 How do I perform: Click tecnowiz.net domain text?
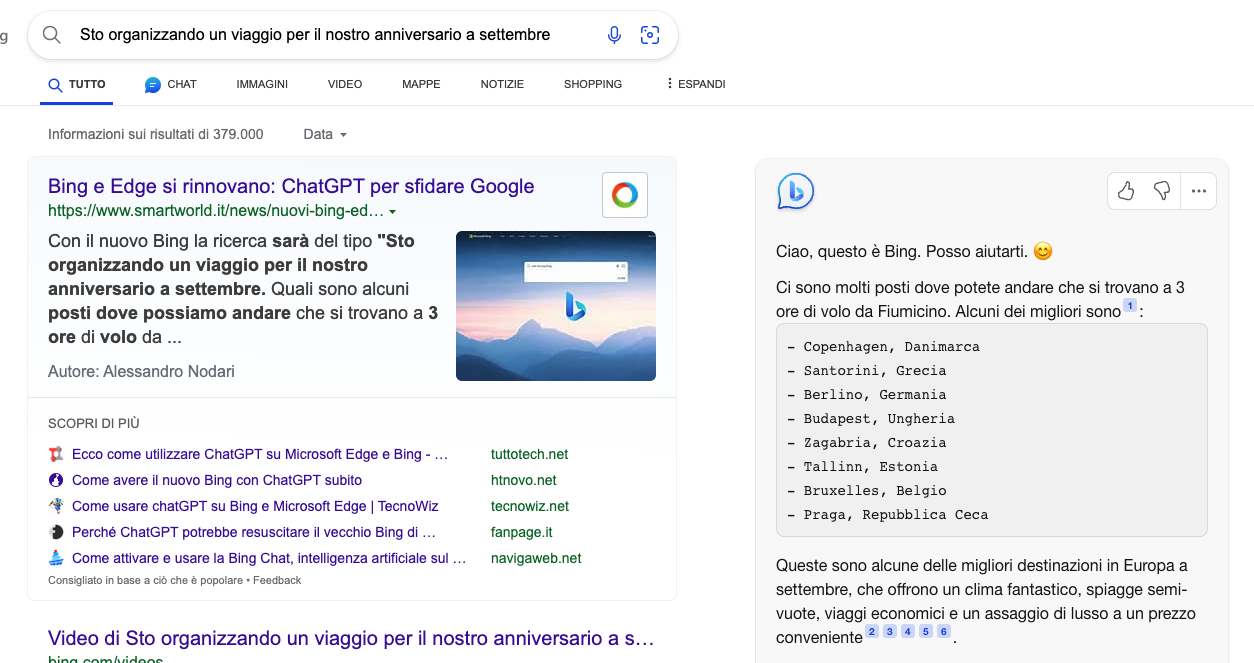[x=530, y=506]
